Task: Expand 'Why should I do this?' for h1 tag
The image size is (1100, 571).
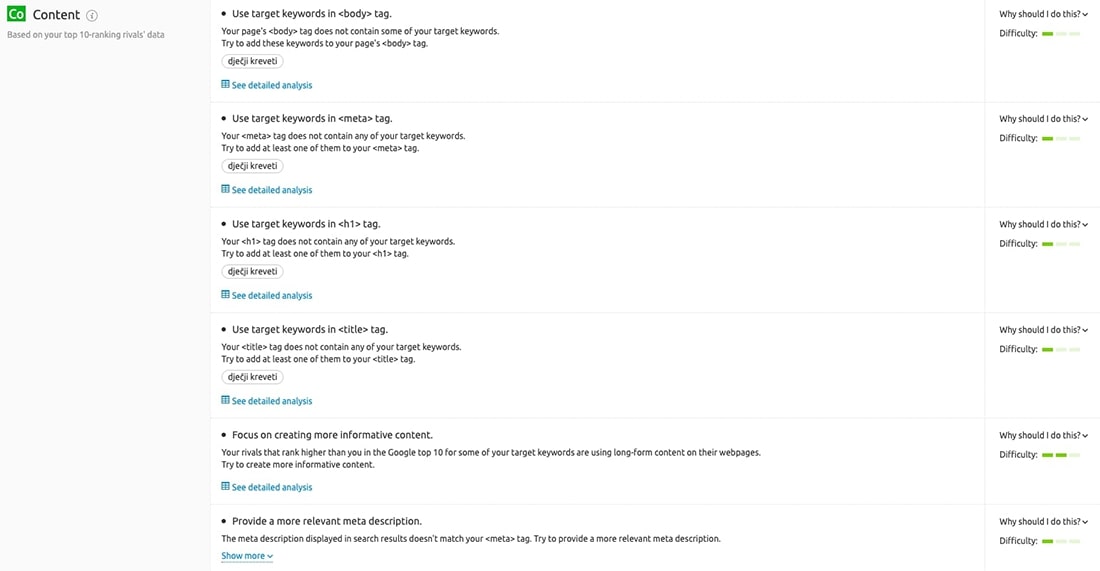Action: [1043, 224]
